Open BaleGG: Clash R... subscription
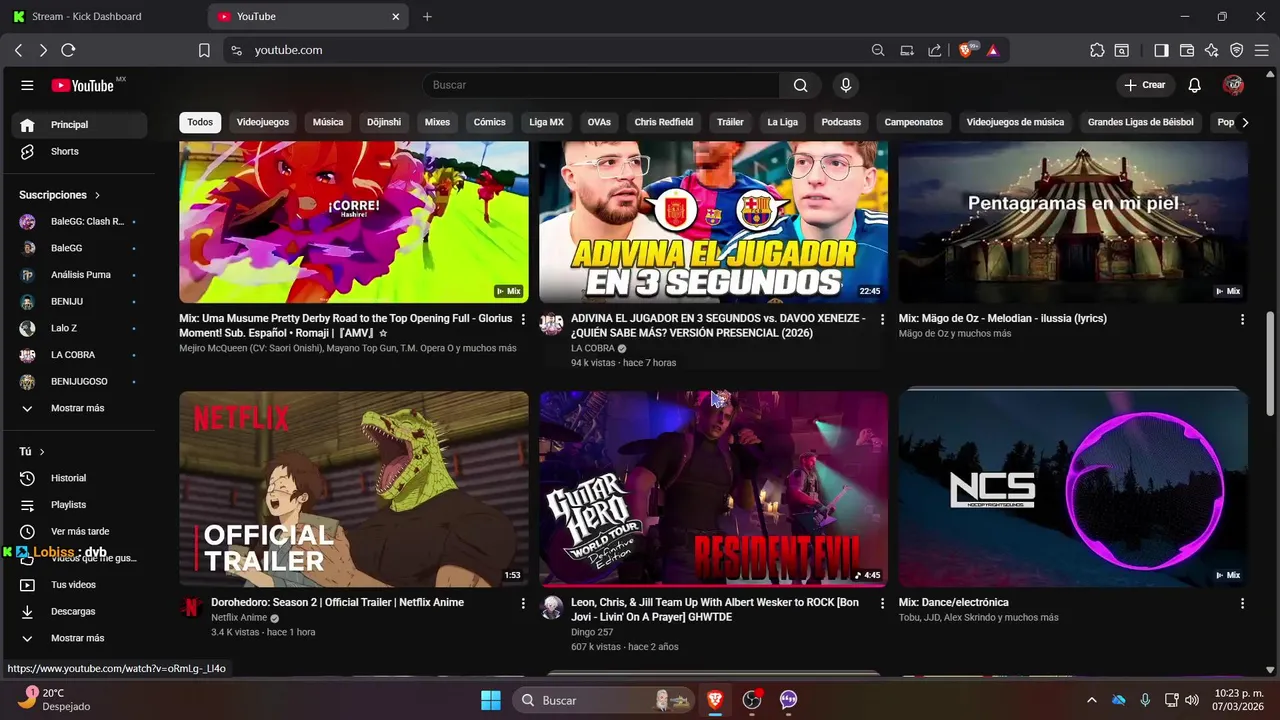 click(79, 221)
